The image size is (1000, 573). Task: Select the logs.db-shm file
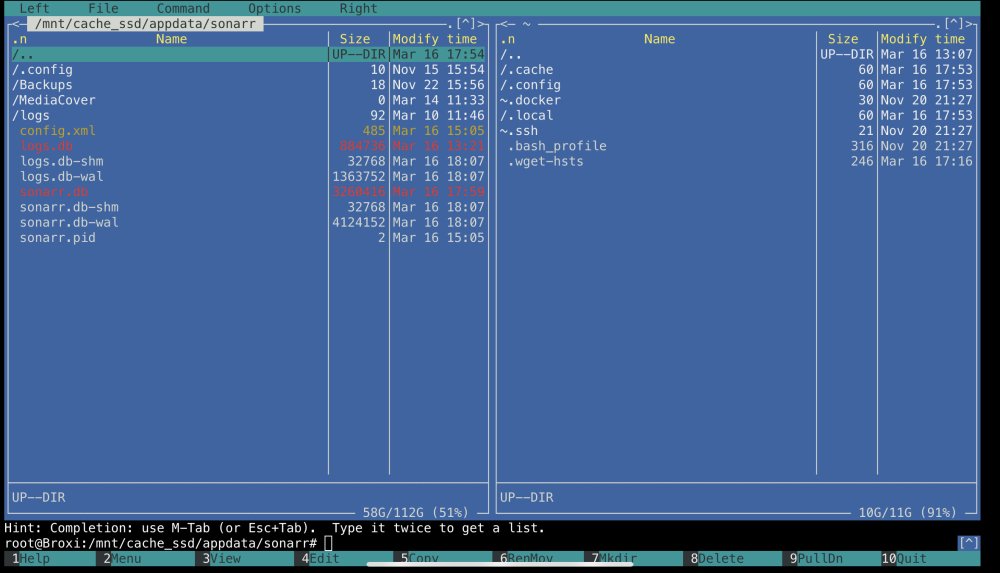248,161
